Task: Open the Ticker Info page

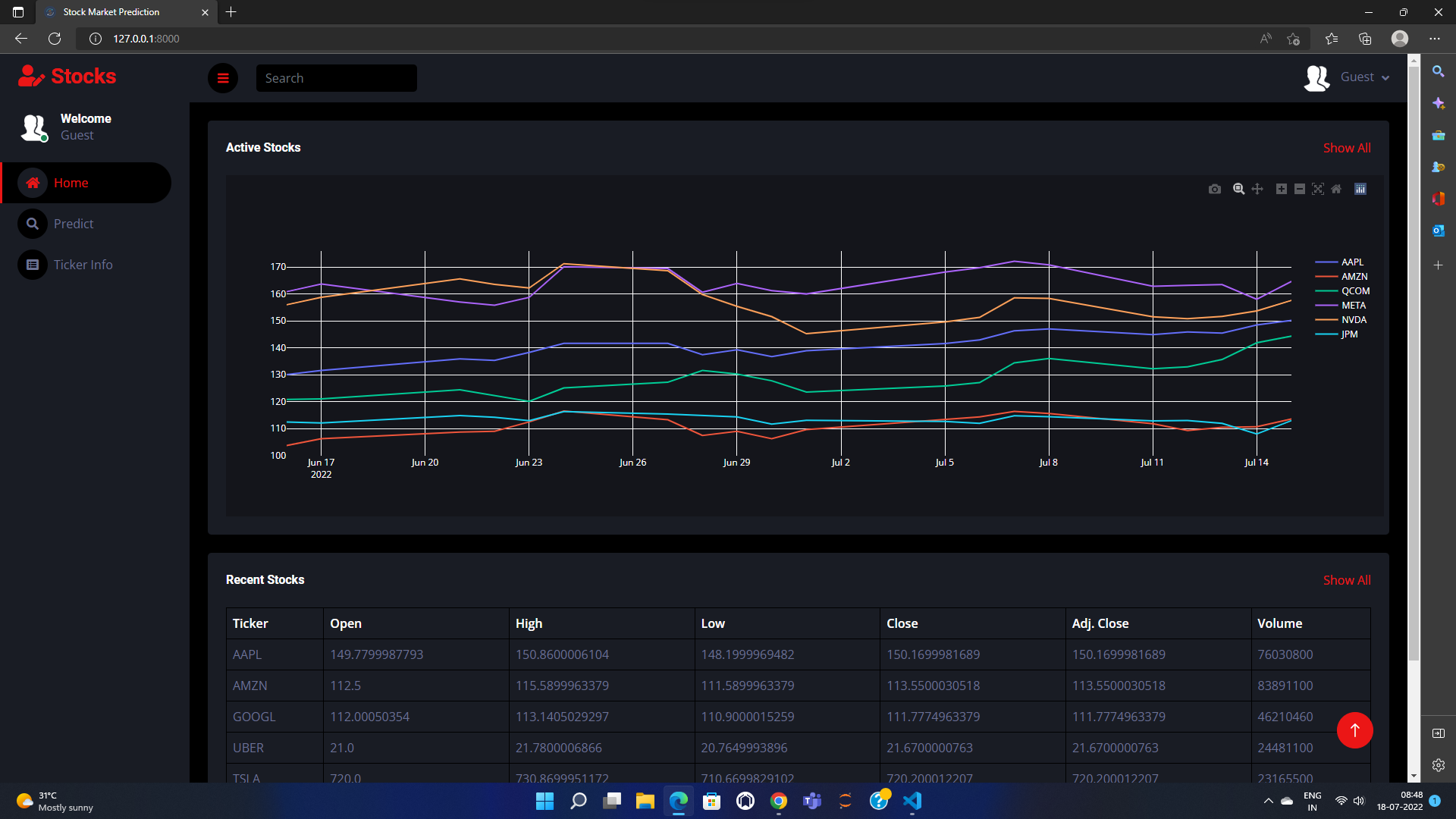Action: tap(83, 265)
